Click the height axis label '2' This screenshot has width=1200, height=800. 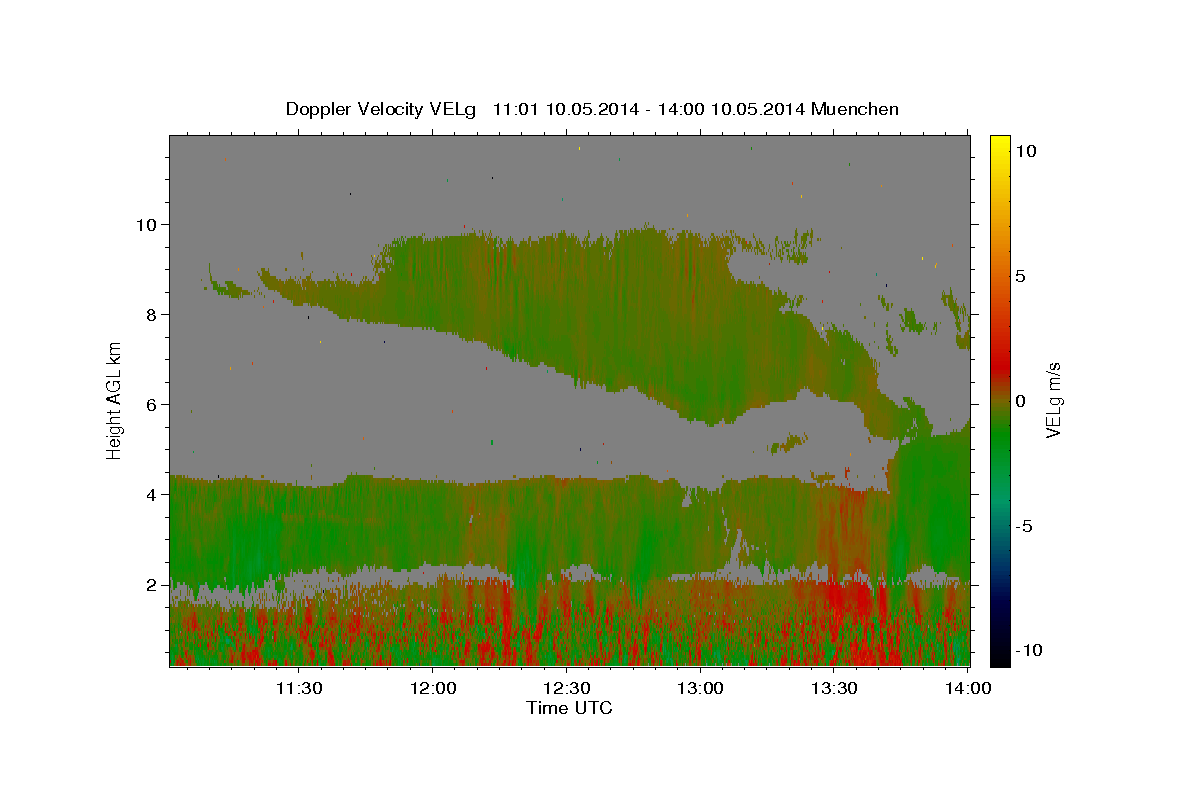[x=151, y=585]
